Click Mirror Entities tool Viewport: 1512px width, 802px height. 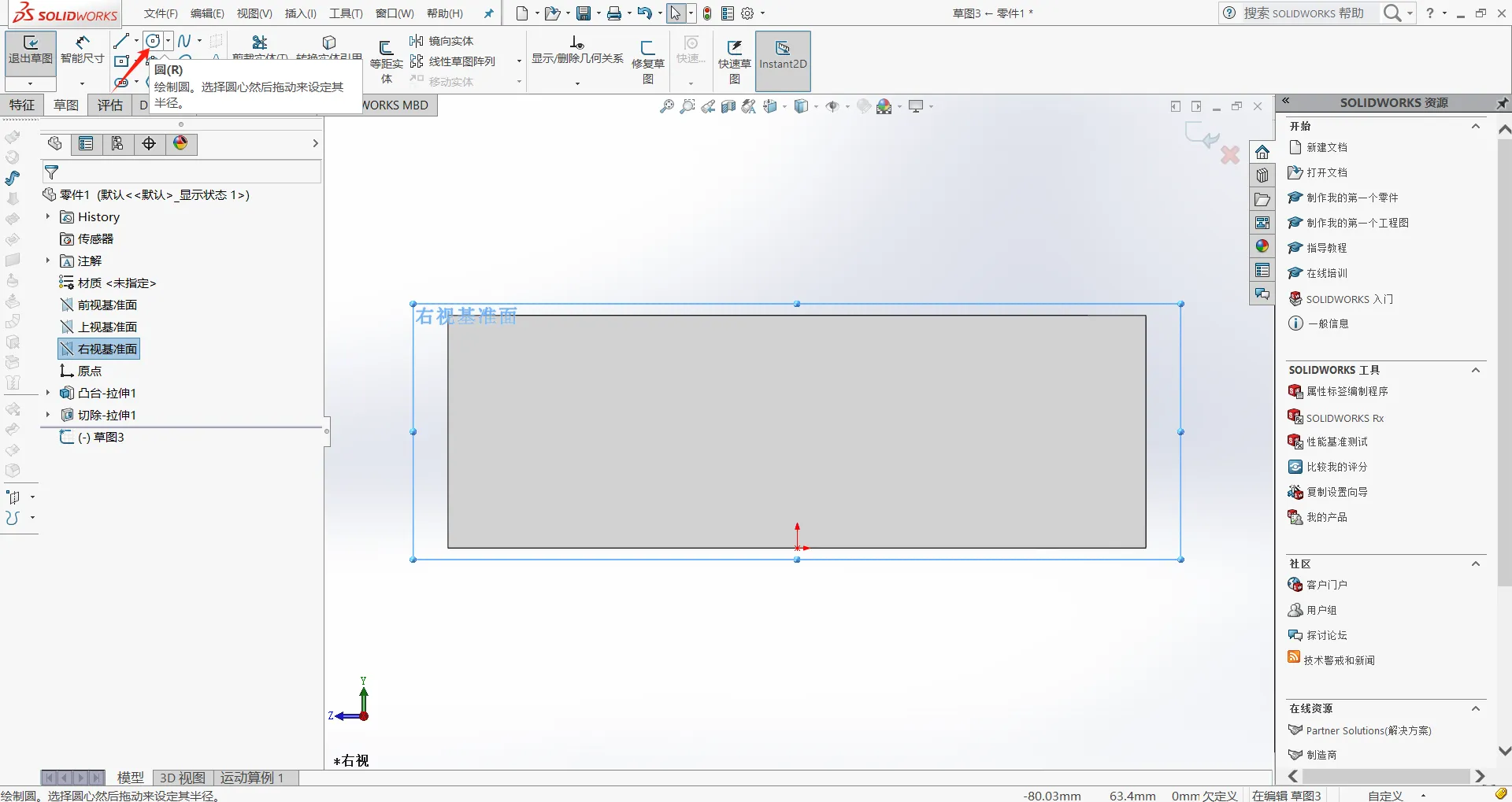coord(442,41)
